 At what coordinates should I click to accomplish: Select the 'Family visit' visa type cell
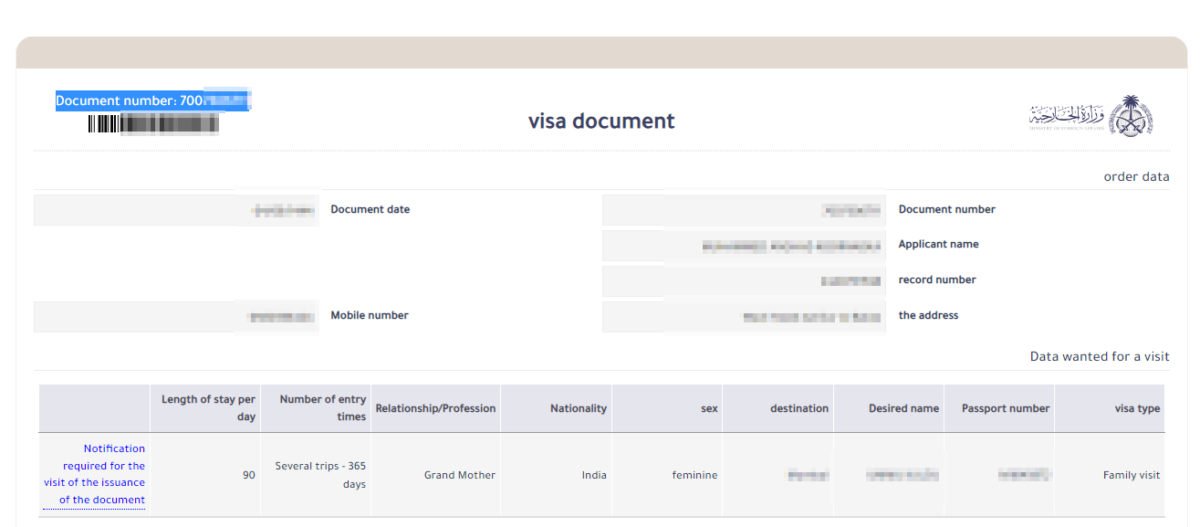pyautogui.click(x=1131, y=475)
